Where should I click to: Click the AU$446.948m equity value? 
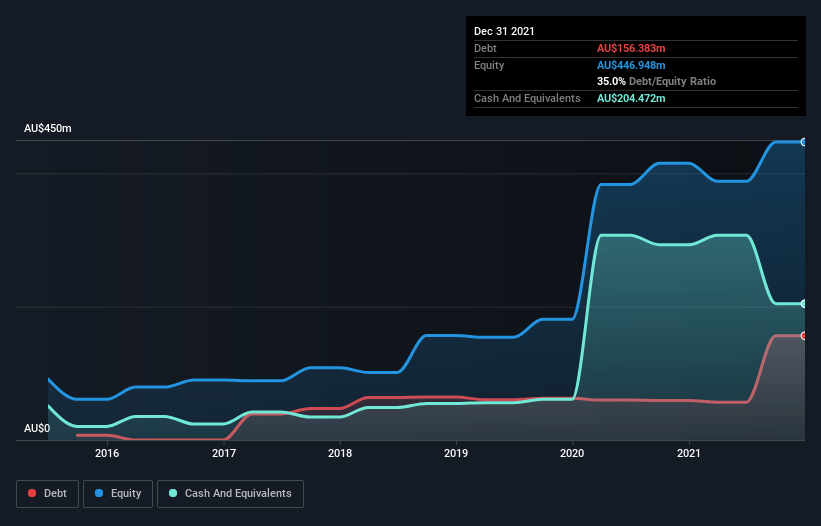(631, 65)
